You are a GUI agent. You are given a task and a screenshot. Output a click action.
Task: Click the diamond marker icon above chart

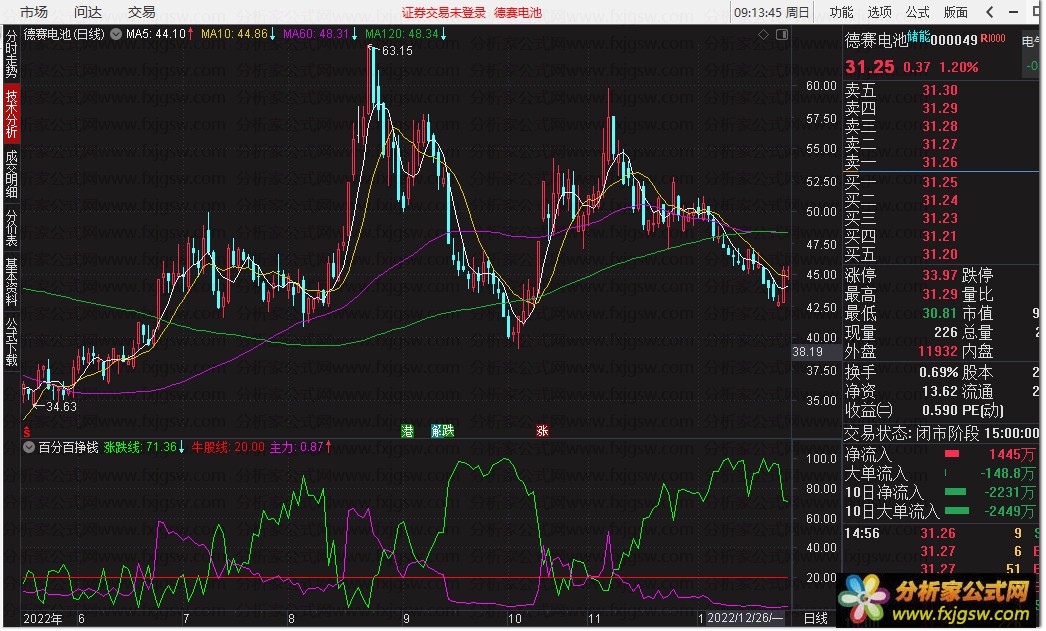click(x=763, y=34)
